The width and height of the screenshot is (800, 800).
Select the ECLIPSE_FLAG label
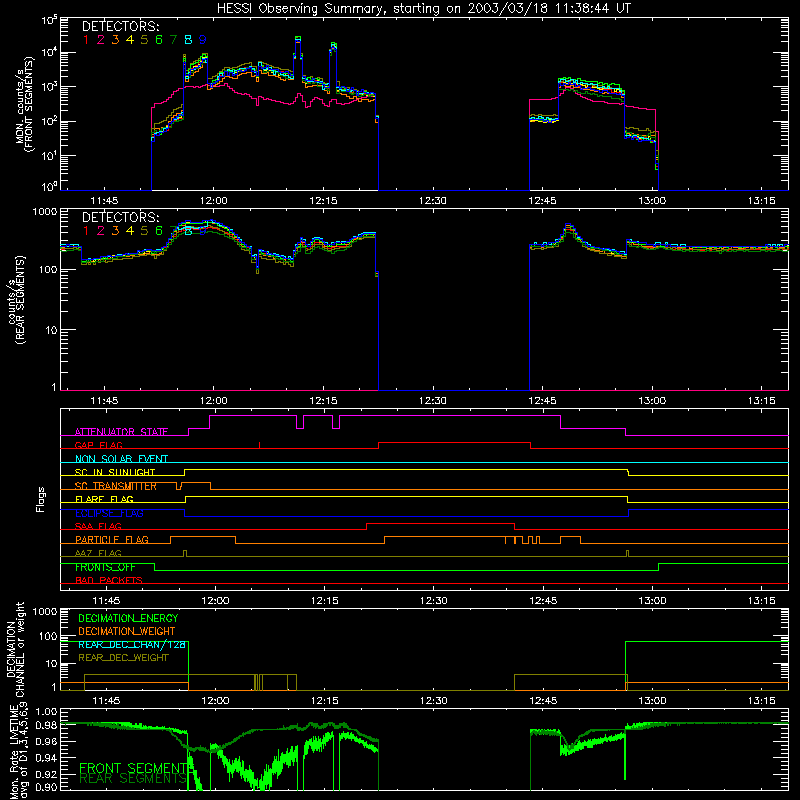click(x=109, y=513)
